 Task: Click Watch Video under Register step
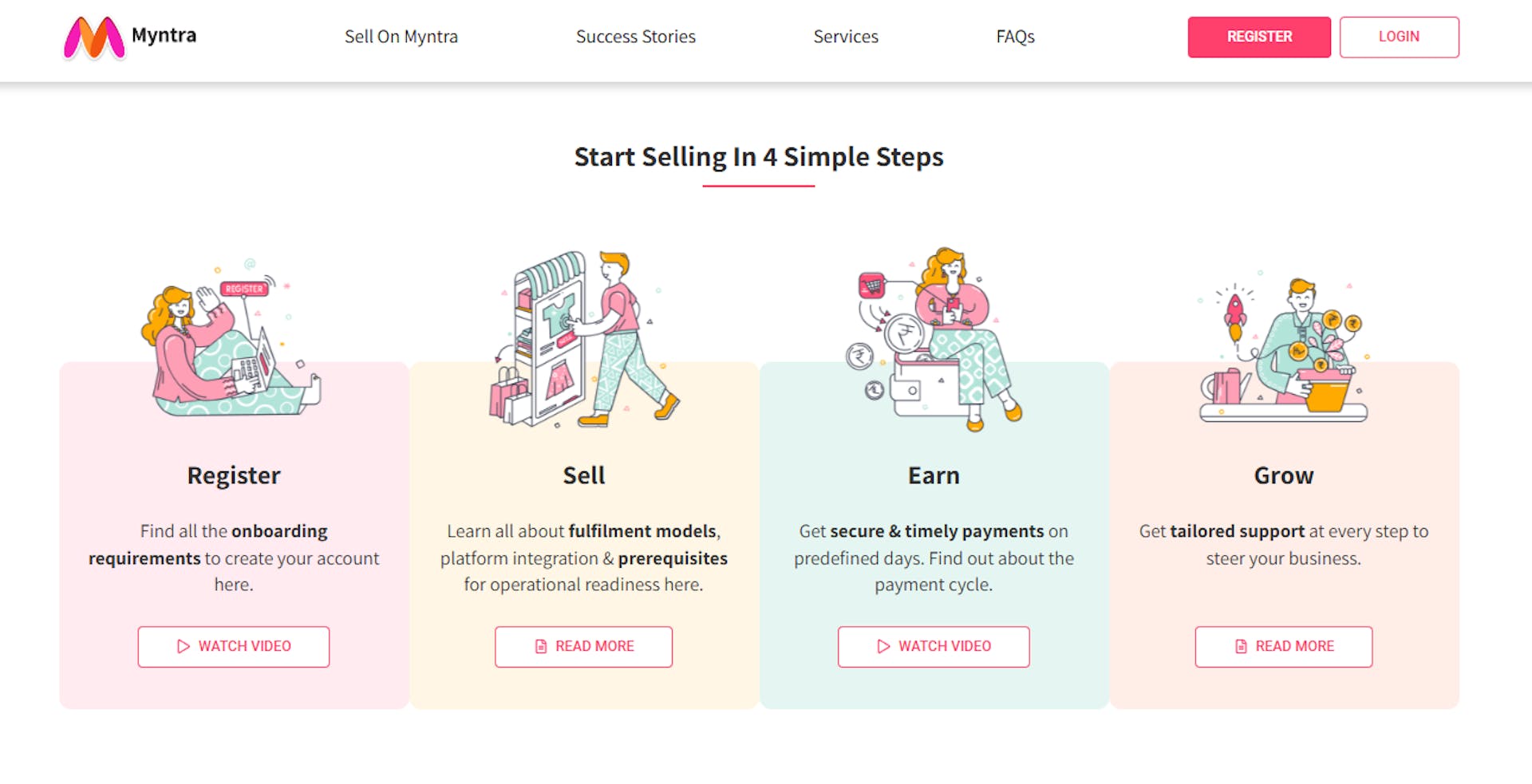pyautogui.click(x=233, y=646)
